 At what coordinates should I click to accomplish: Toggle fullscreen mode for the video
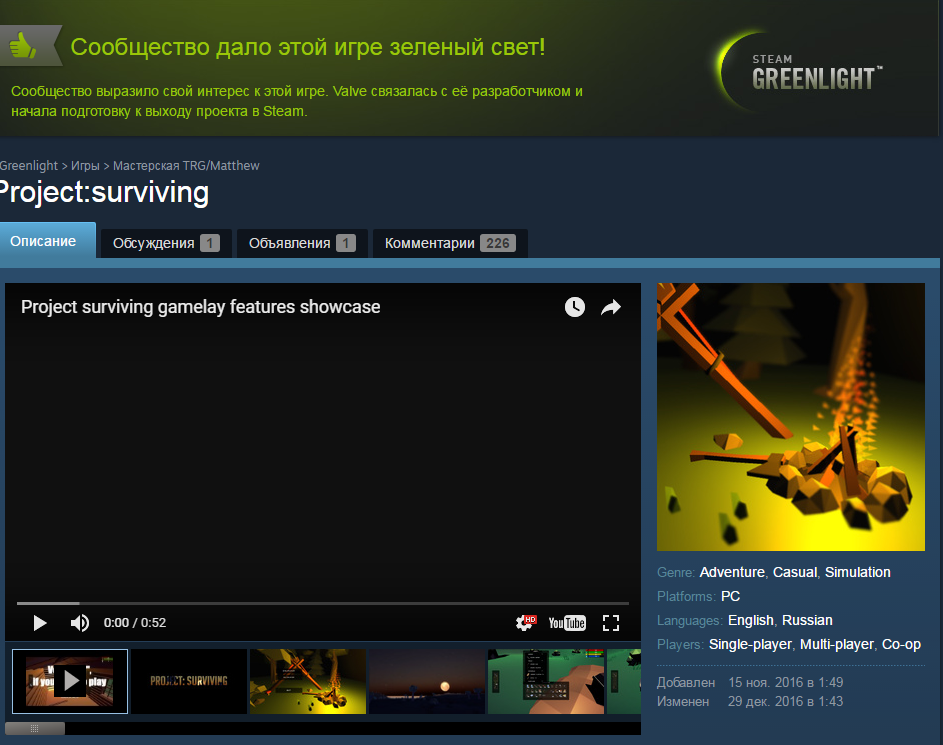610,623
